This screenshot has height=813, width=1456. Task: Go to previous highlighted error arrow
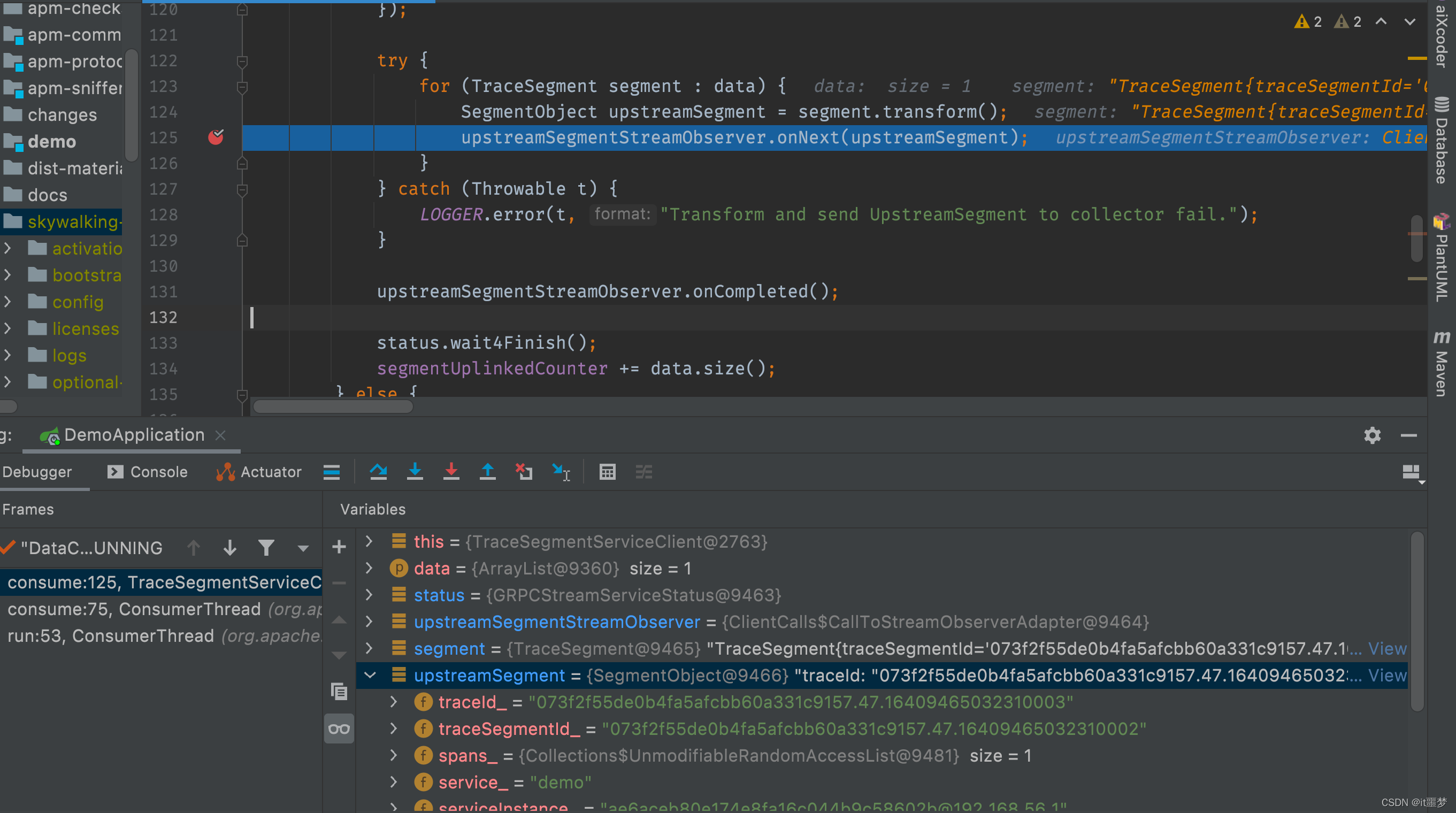1381,21
